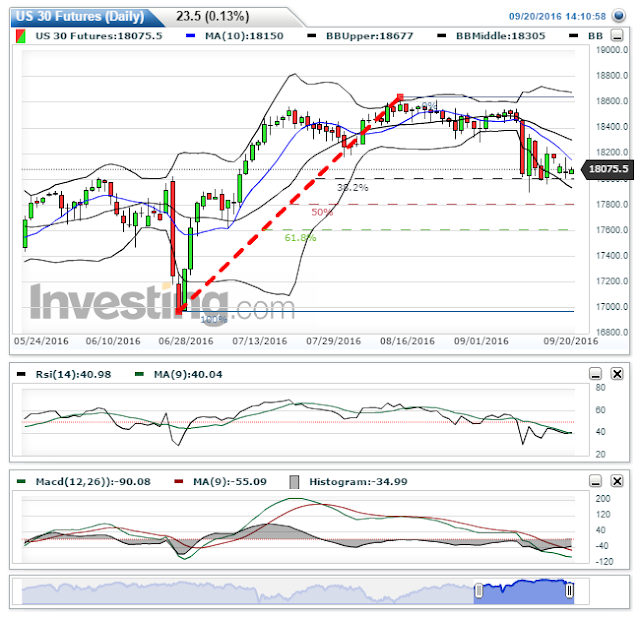This screenshot has width=640, height=617.
Task: Click the BBUpper legend marker
Action: click(x=311, y=36)
